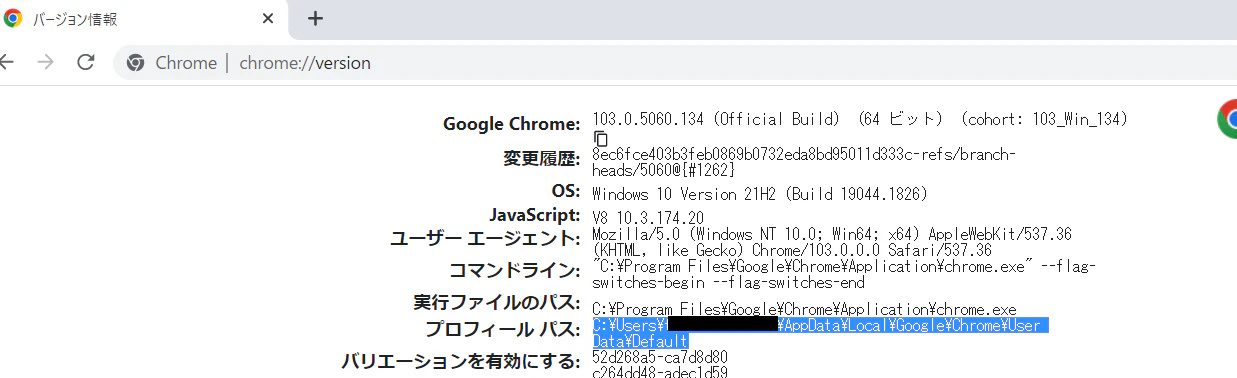Copy version string using copy icon
1237x378 pixels.
click(x=600, y=138)
